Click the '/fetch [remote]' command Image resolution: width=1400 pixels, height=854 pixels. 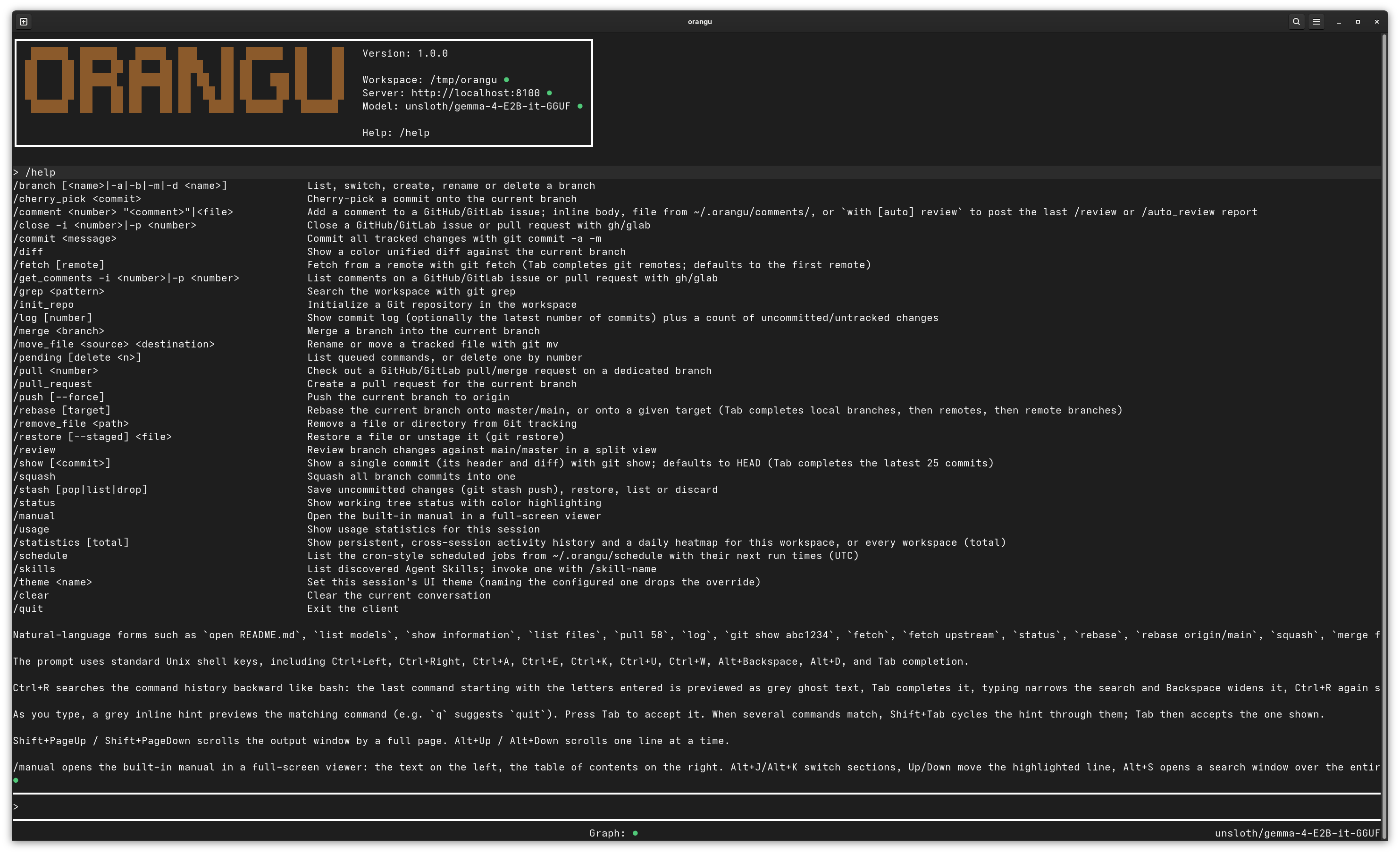59,265
